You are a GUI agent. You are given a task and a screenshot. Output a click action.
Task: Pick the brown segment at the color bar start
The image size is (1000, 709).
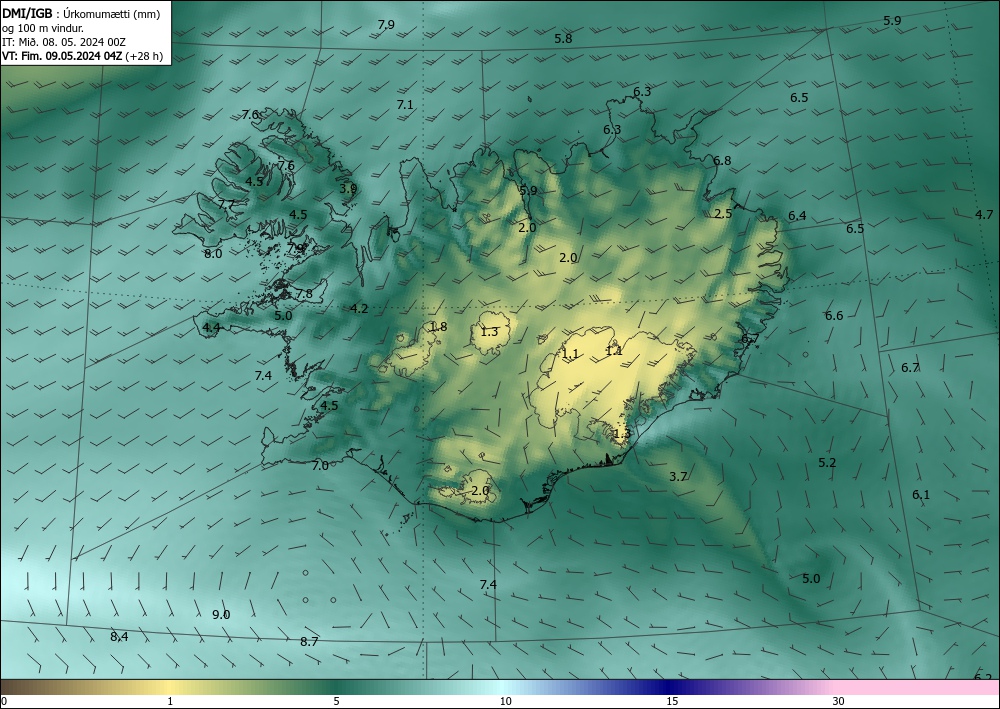coord(26,687)
